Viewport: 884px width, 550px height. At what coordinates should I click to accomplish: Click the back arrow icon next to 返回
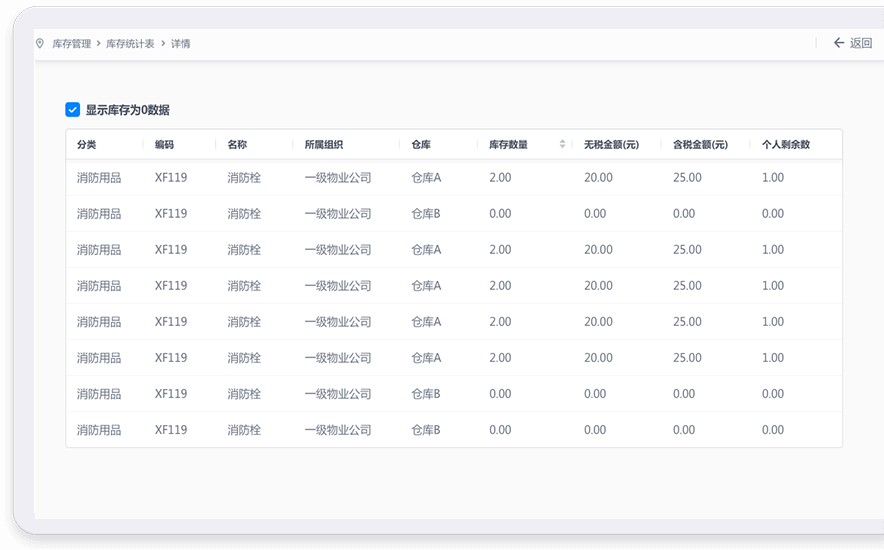(x=839, y=43)
